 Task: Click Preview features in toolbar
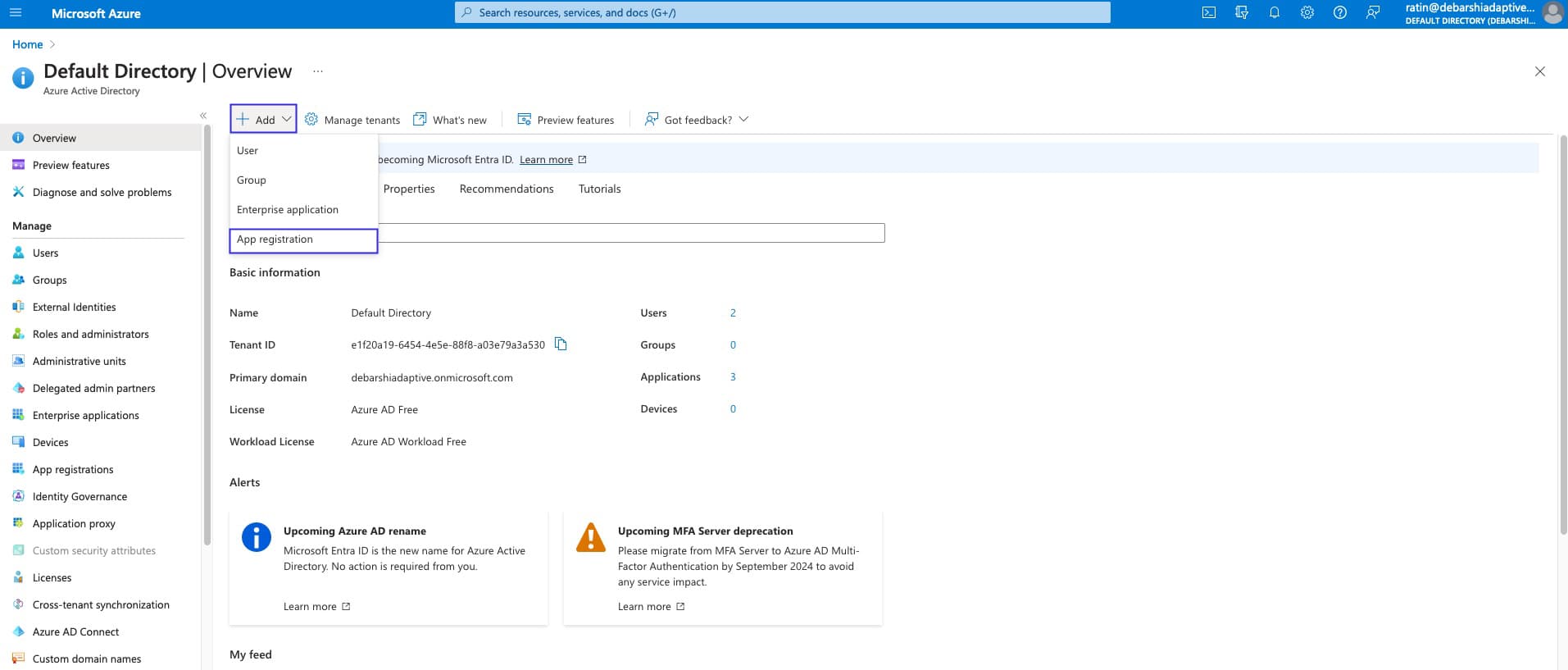[x=566, y=120]
